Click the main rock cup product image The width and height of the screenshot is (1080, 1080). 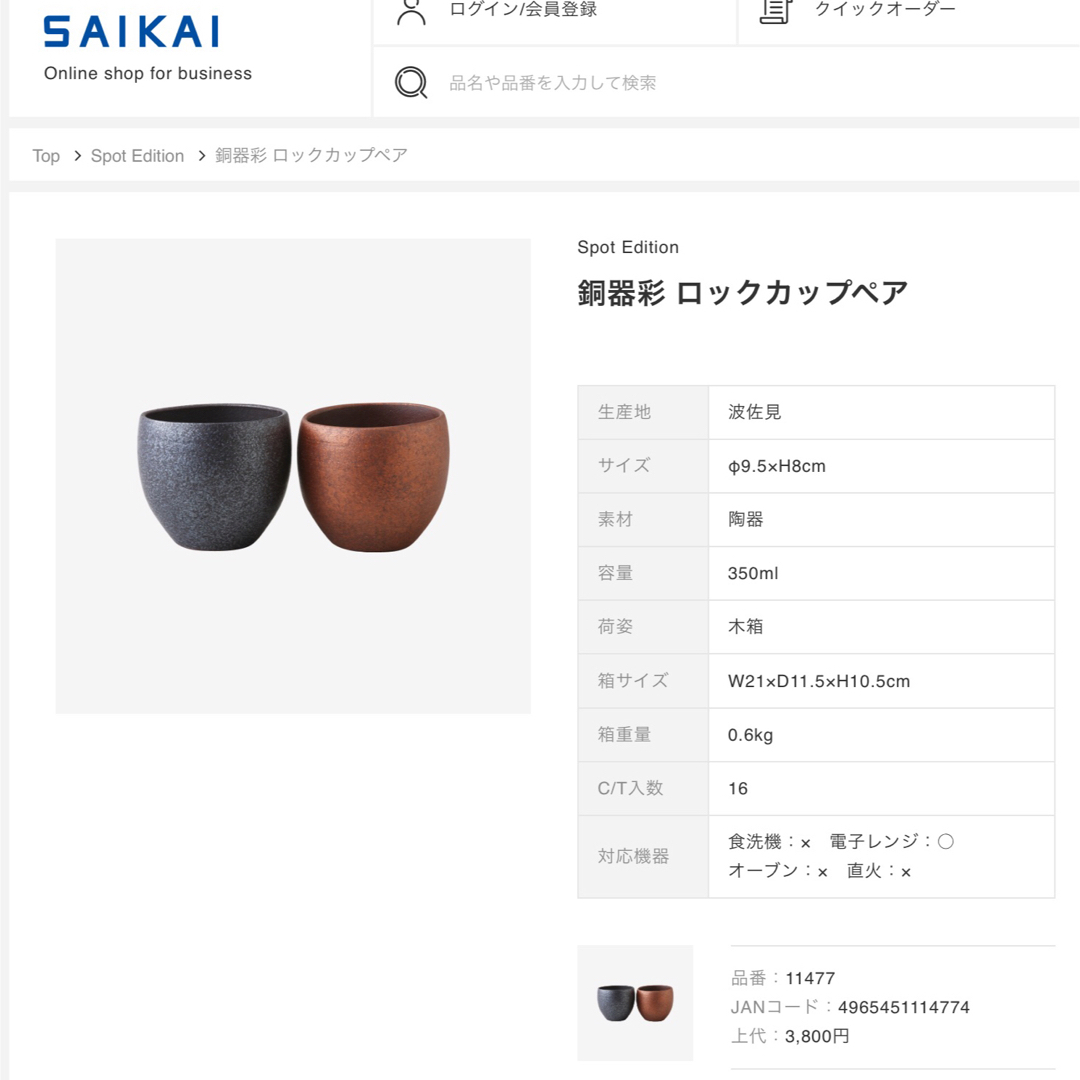[x=293, y=477]
